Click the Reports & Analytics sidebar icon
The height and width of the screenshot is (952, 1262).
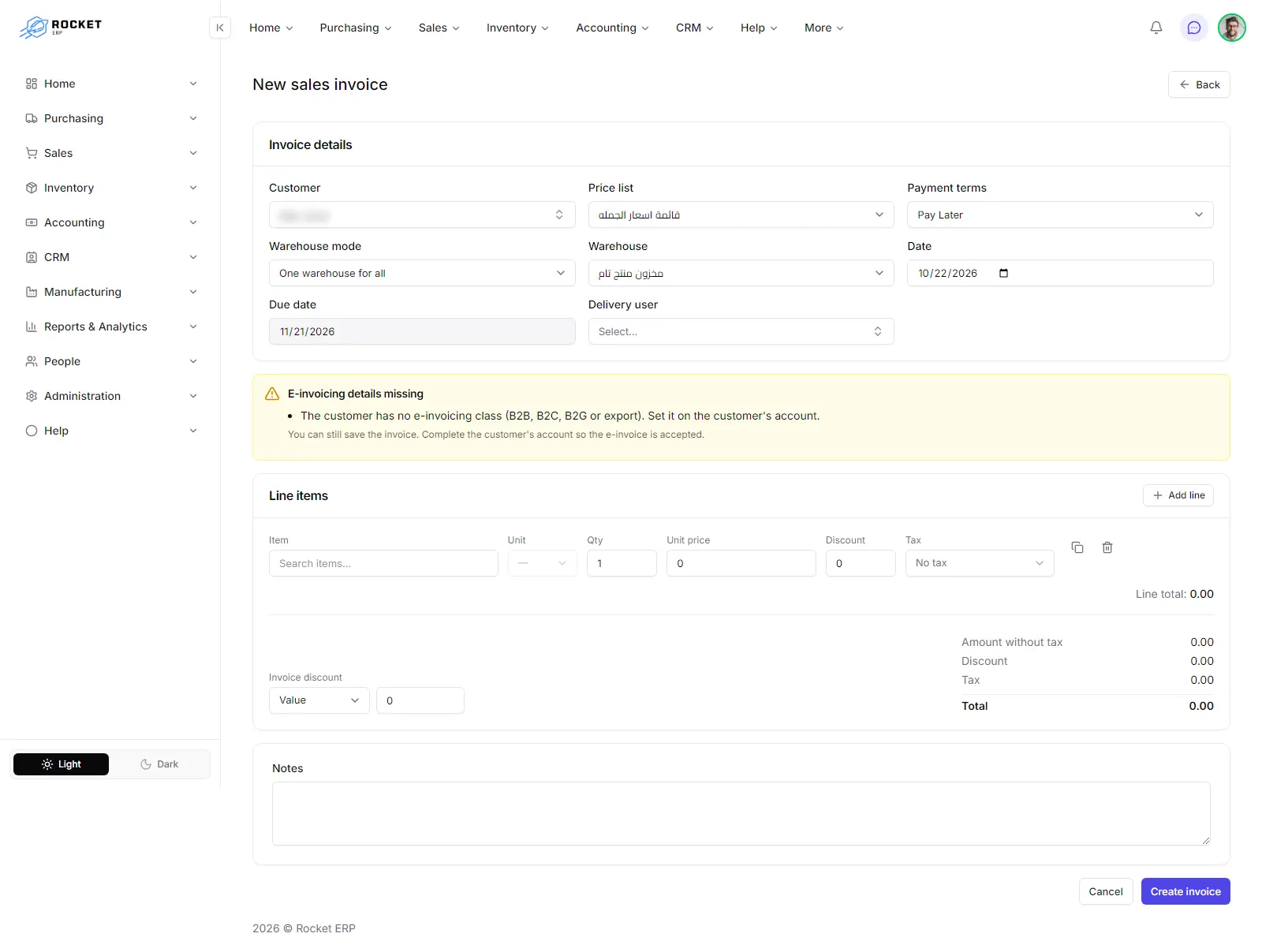pos(32,327)
